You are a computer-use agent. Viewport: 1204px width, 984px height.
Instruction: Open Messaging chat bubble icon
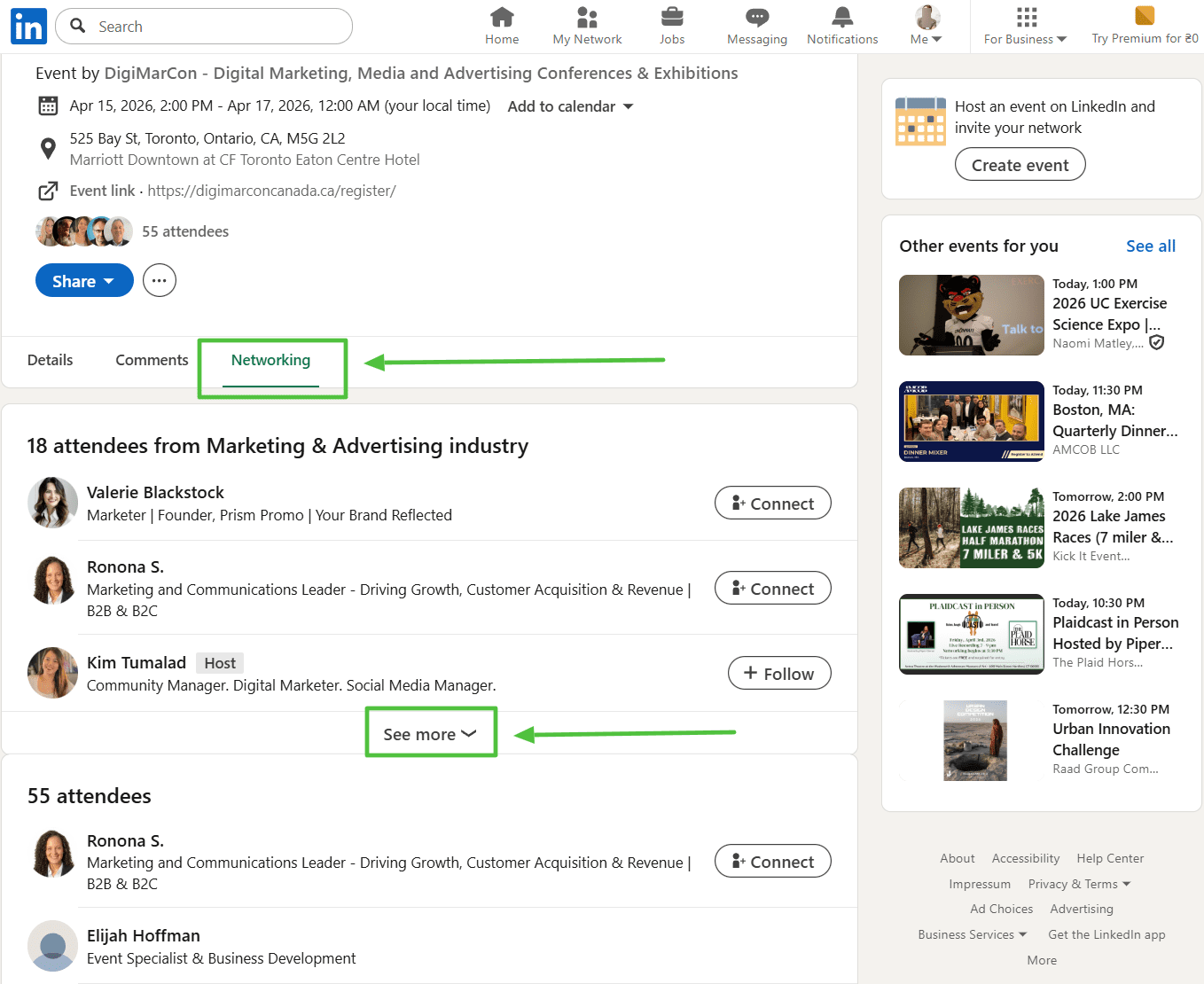pos(756,18)
